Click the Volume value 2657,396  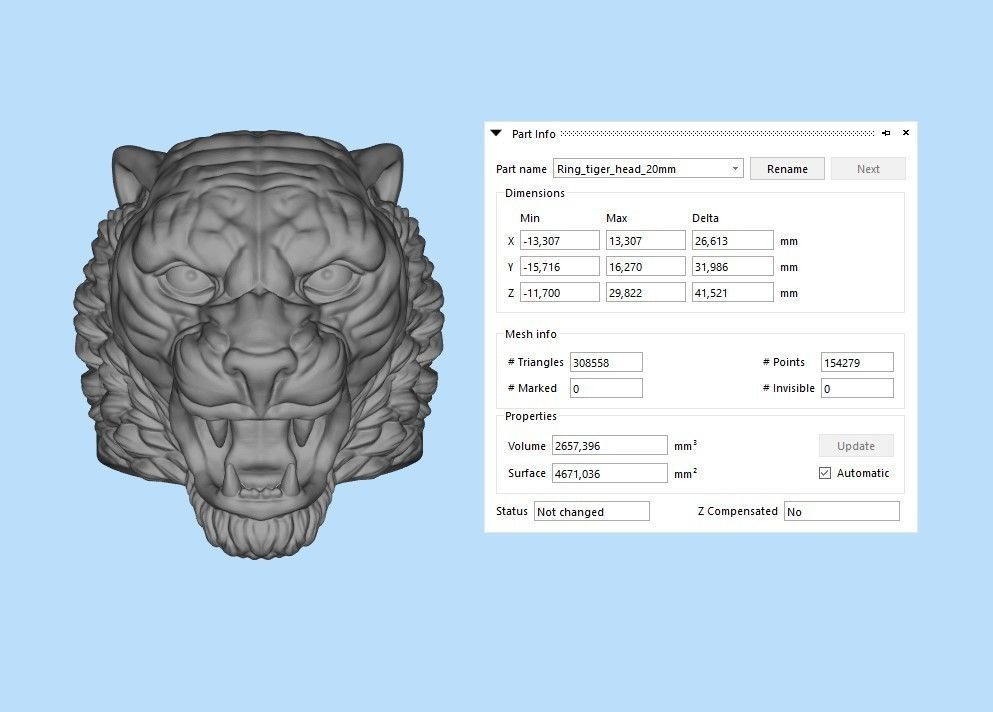(x=609, y=445)
